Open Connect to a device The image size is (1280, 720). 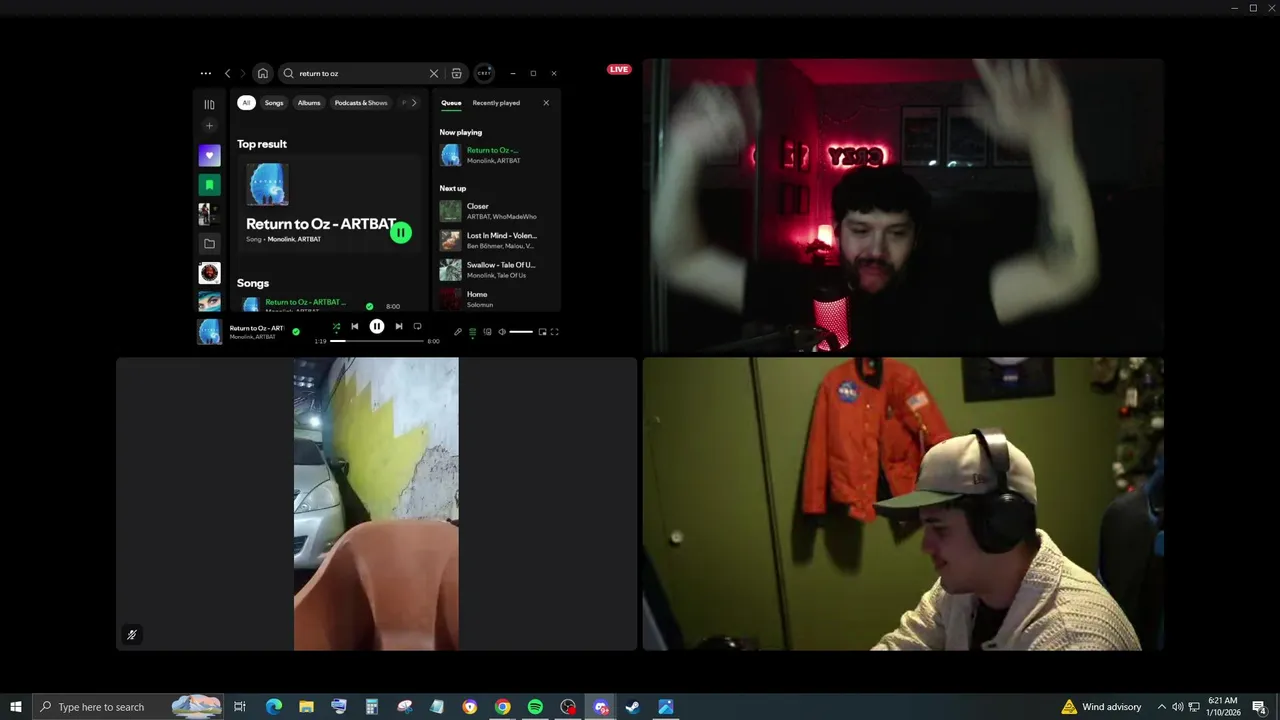click(487, 332)
